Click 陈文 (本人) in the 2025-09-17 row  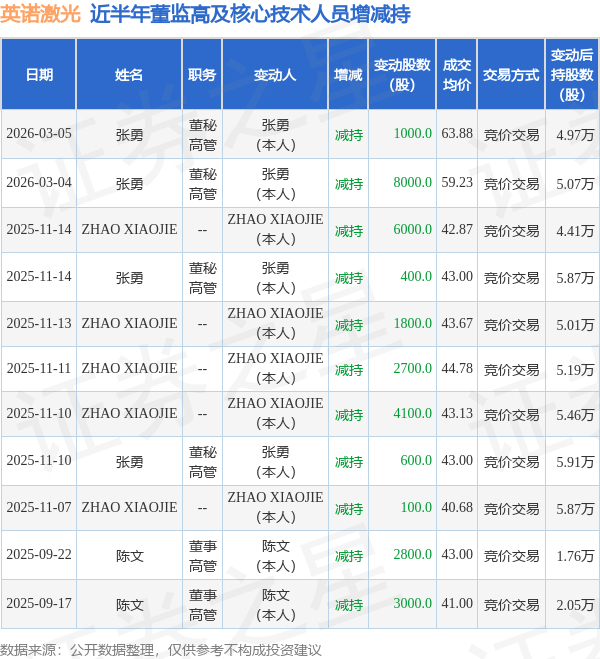(275, 605)
